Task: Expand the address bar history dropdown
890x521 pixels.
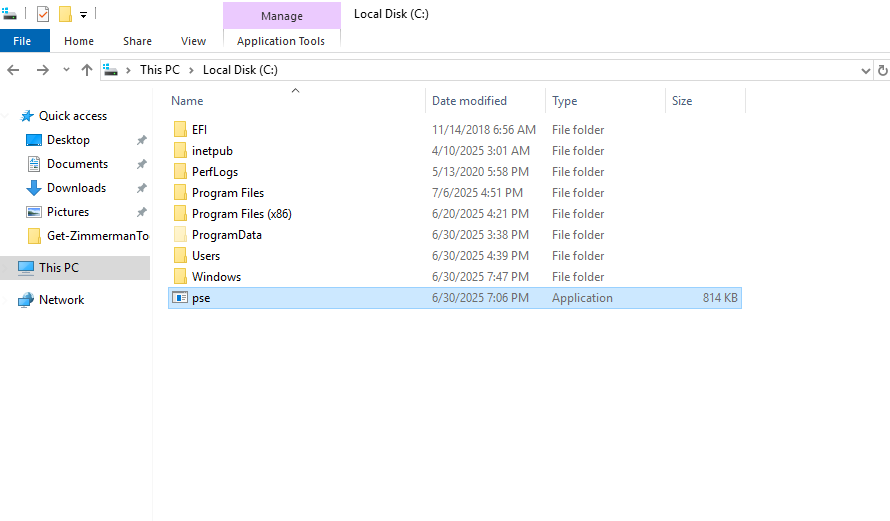Action: 866,70
